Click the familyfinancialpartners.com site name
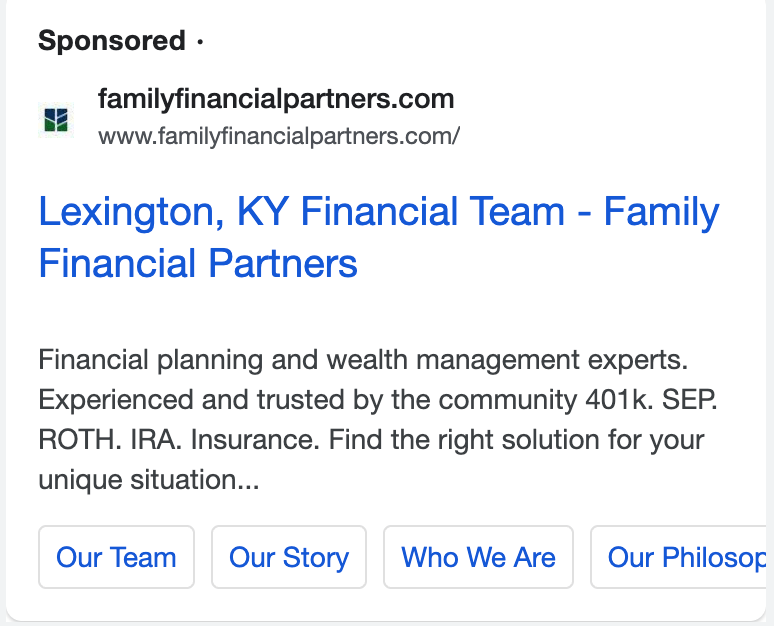The height and width of the screenshot is (626, 774). coord(276,99)
